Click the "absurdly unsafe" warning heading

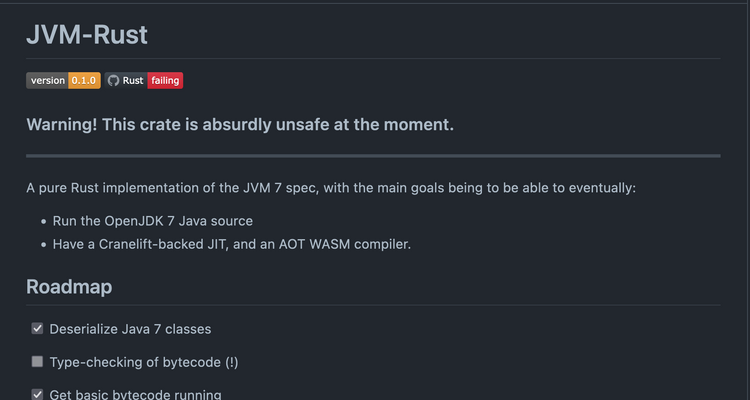click(240, 124)
